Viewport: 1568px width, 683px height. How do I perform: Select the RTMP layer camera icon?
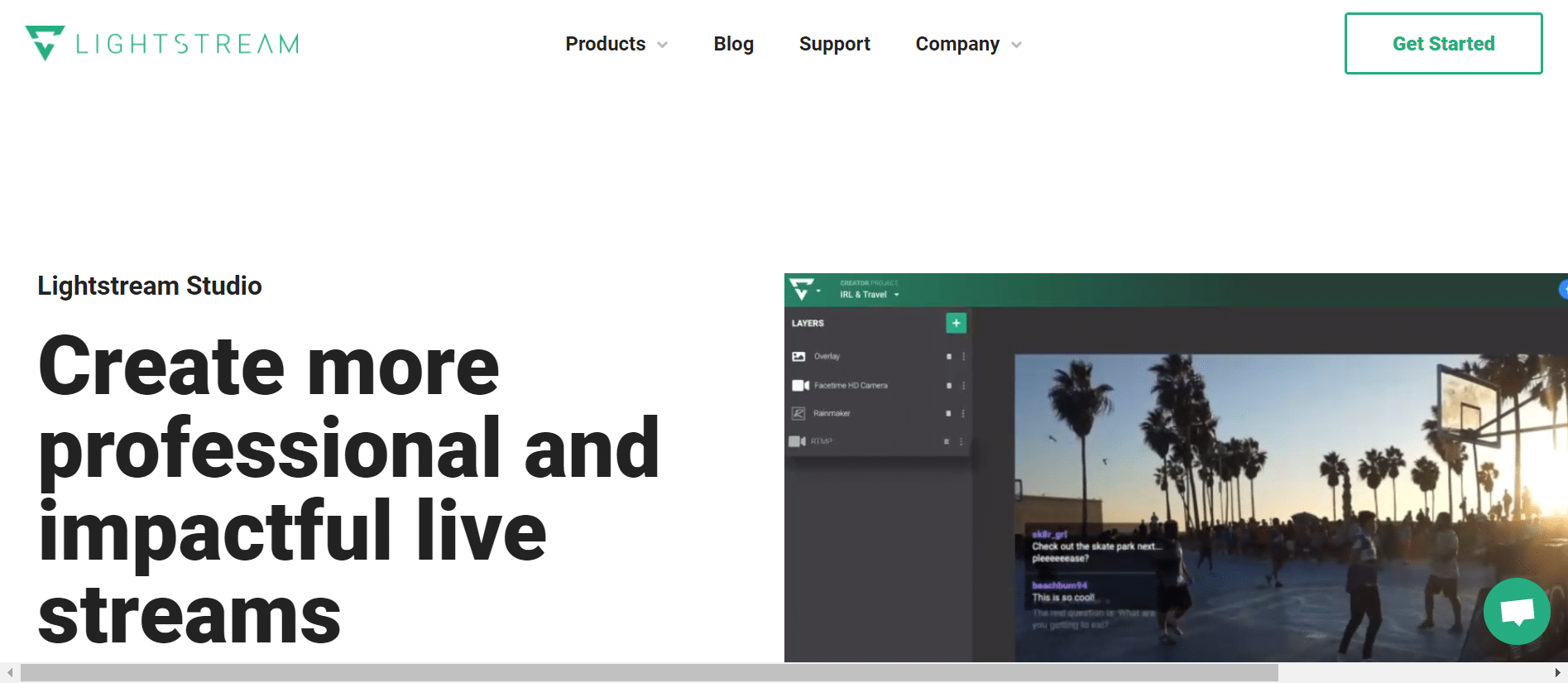click(797, 441)
